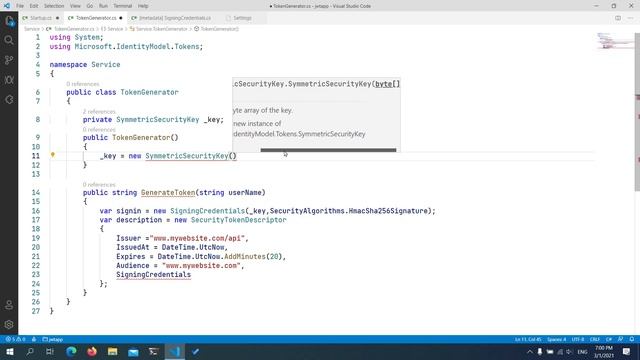Screen dimensions: 640x360
Task: Launch Firefox from taskbar
Action: (92, 351)
